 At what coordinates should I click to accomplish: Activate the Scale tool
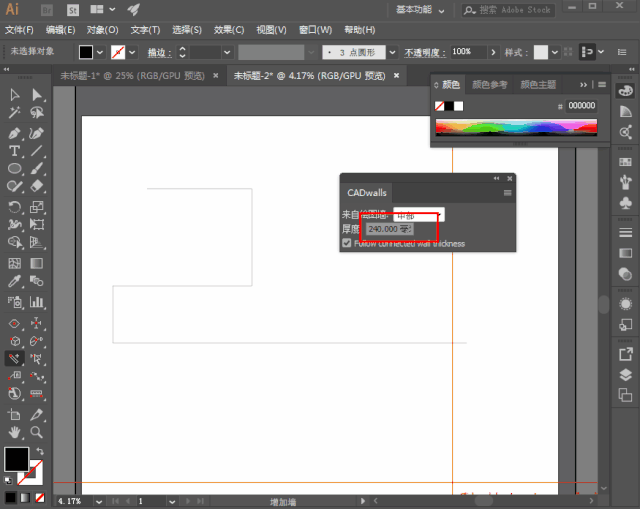[37, 207]
